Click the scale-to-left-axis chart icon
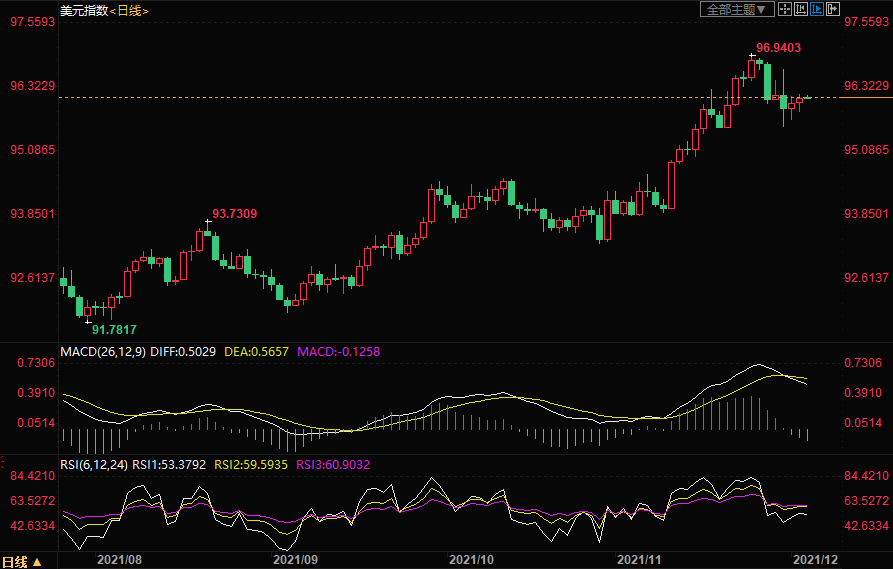 click(801, 9)
